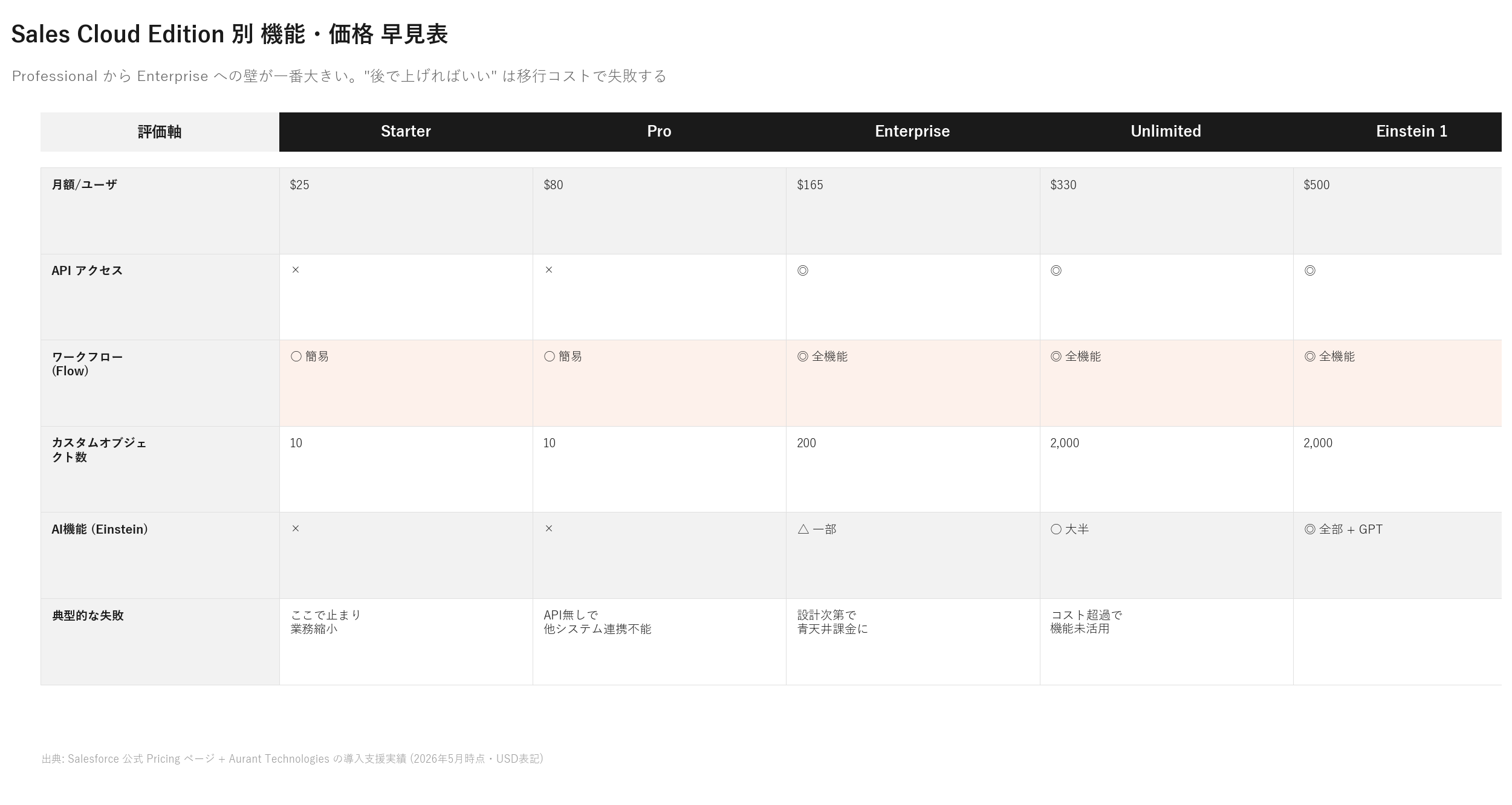
Task: Click the '評価軸' header cell
Action: tap(160, 132)
